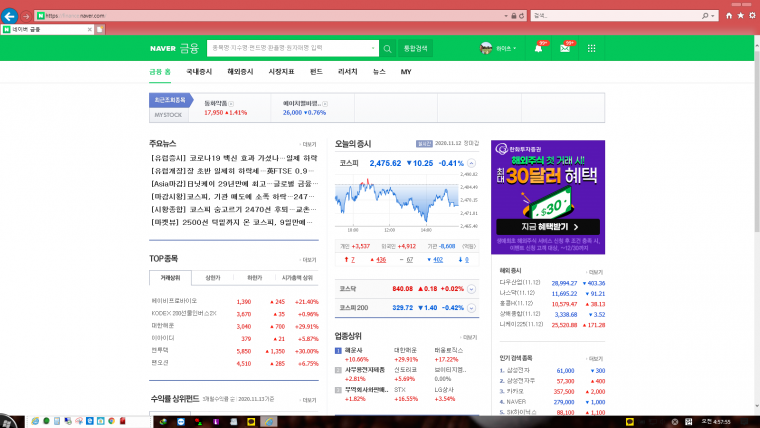Click the active Internet Explorer taskbar button
The image size is (760, 428).
pos(268,422)
